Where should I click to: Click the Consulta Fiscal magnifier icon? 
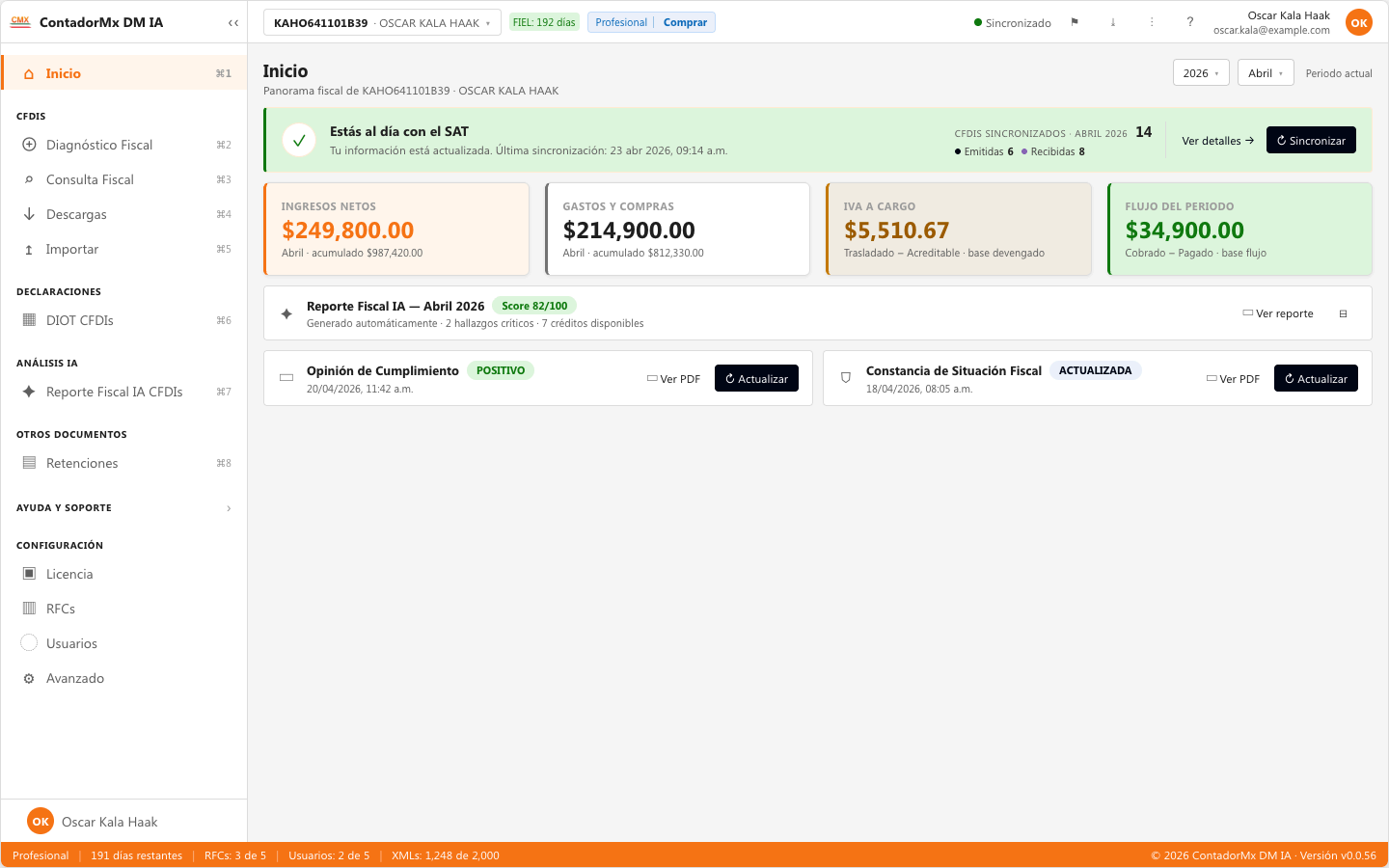click(x=29, y=179)
